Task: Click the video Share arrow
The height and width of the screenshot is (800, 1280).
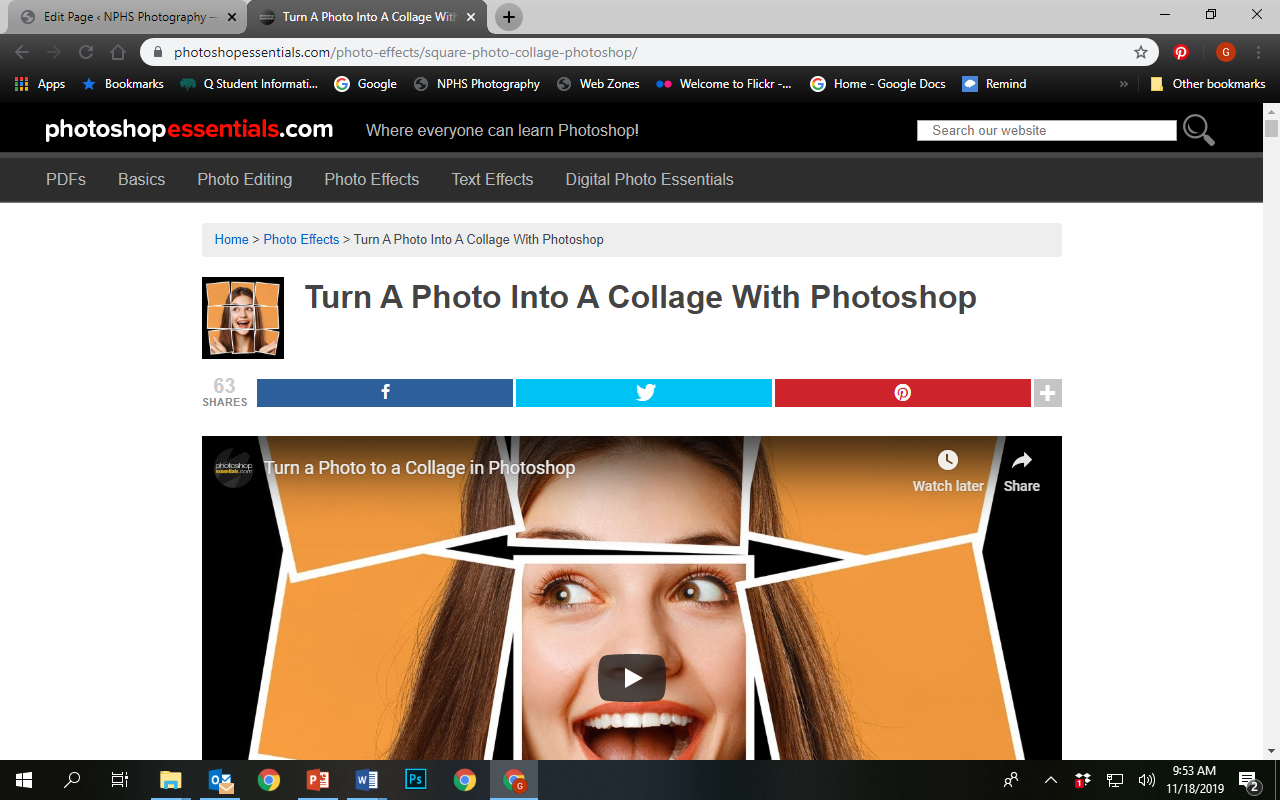Action: (x=1021, y=471)
